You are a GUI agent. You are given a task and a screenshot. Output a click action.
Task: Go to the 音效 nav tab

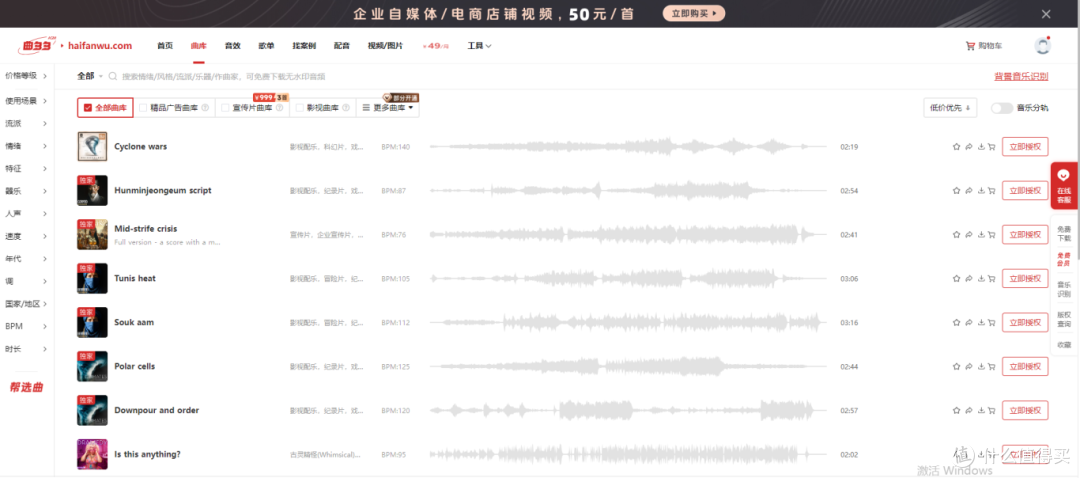point(232,46)
